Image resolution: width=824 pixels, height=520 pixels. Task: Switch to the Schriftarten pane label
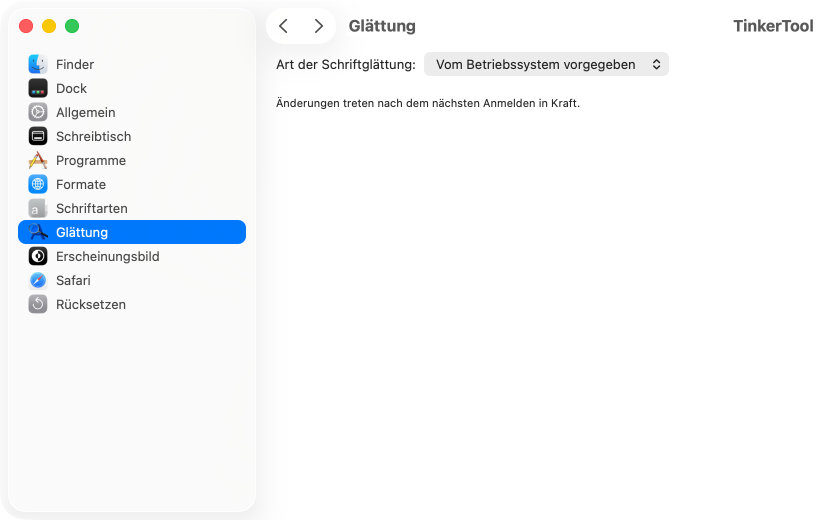[92, 208]
